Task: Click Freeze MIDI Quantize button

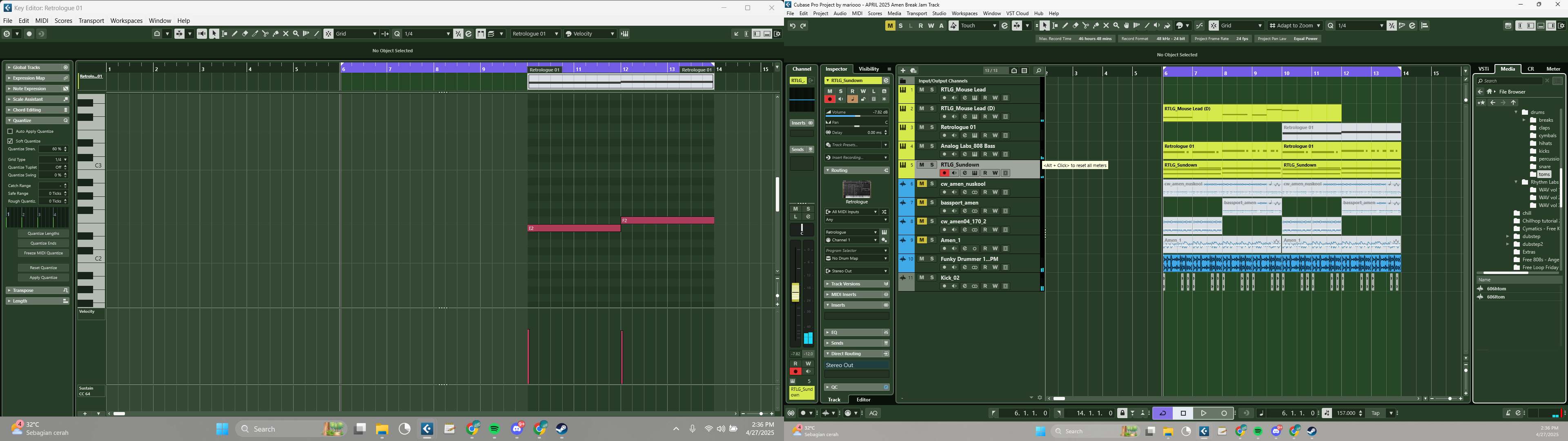Action: point(43,253)
